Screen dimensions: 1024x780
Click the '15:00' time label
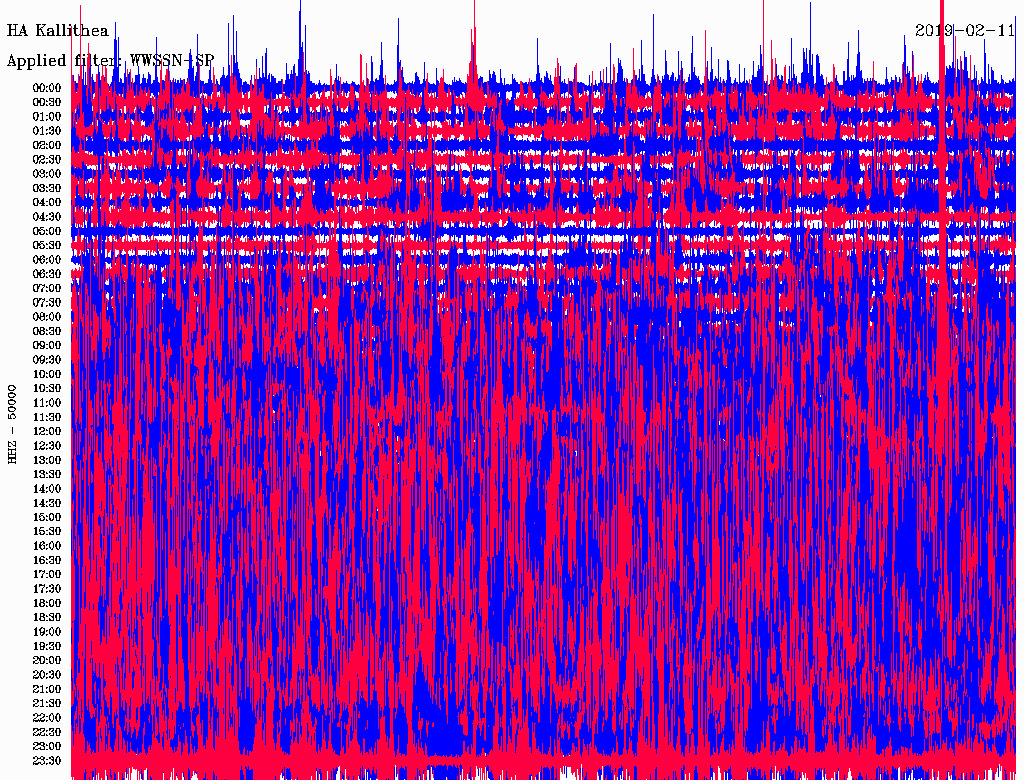click(47, 517)
